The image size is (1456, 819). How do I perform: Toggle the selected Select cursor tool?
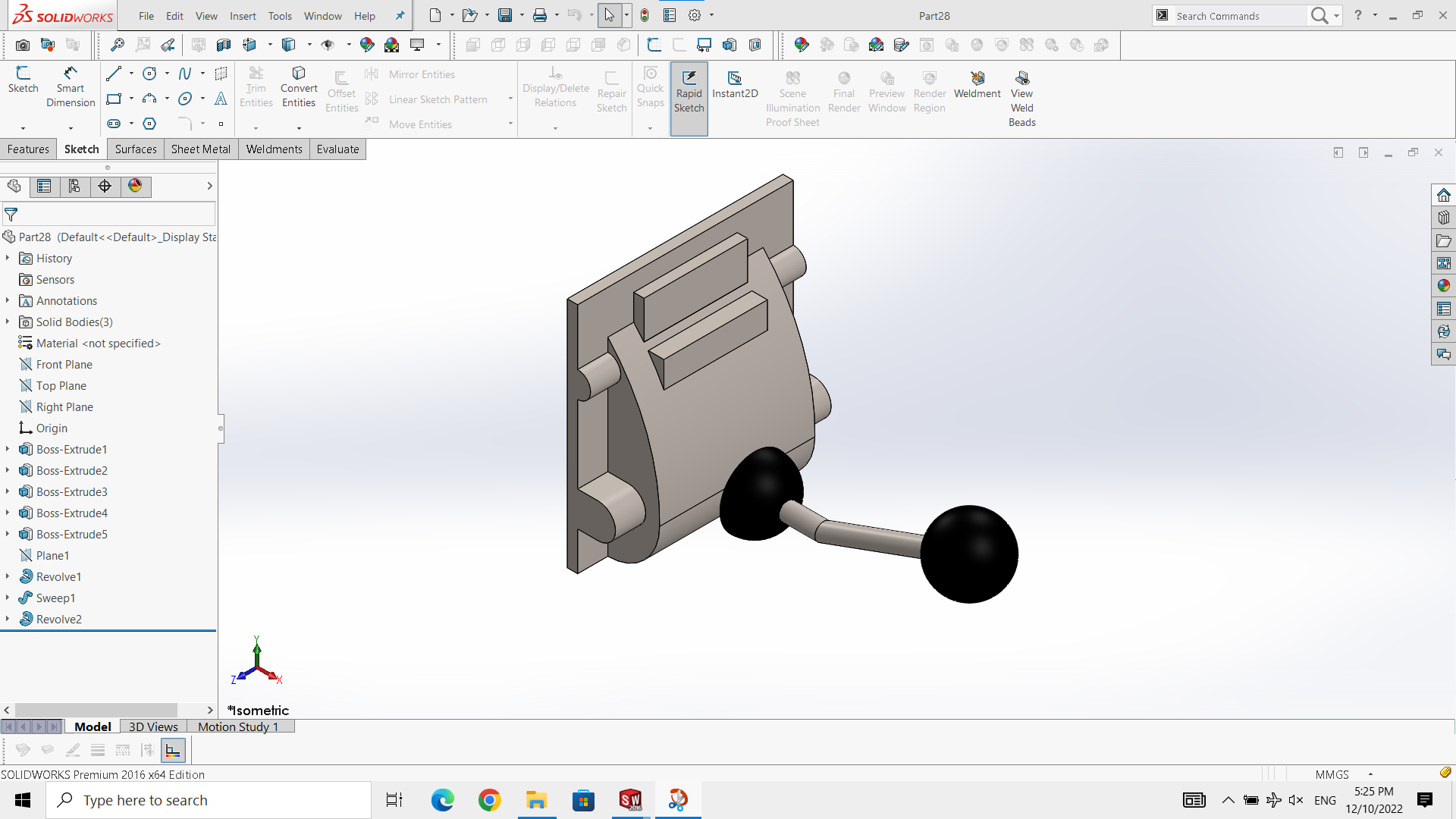(x=609, y=15)
